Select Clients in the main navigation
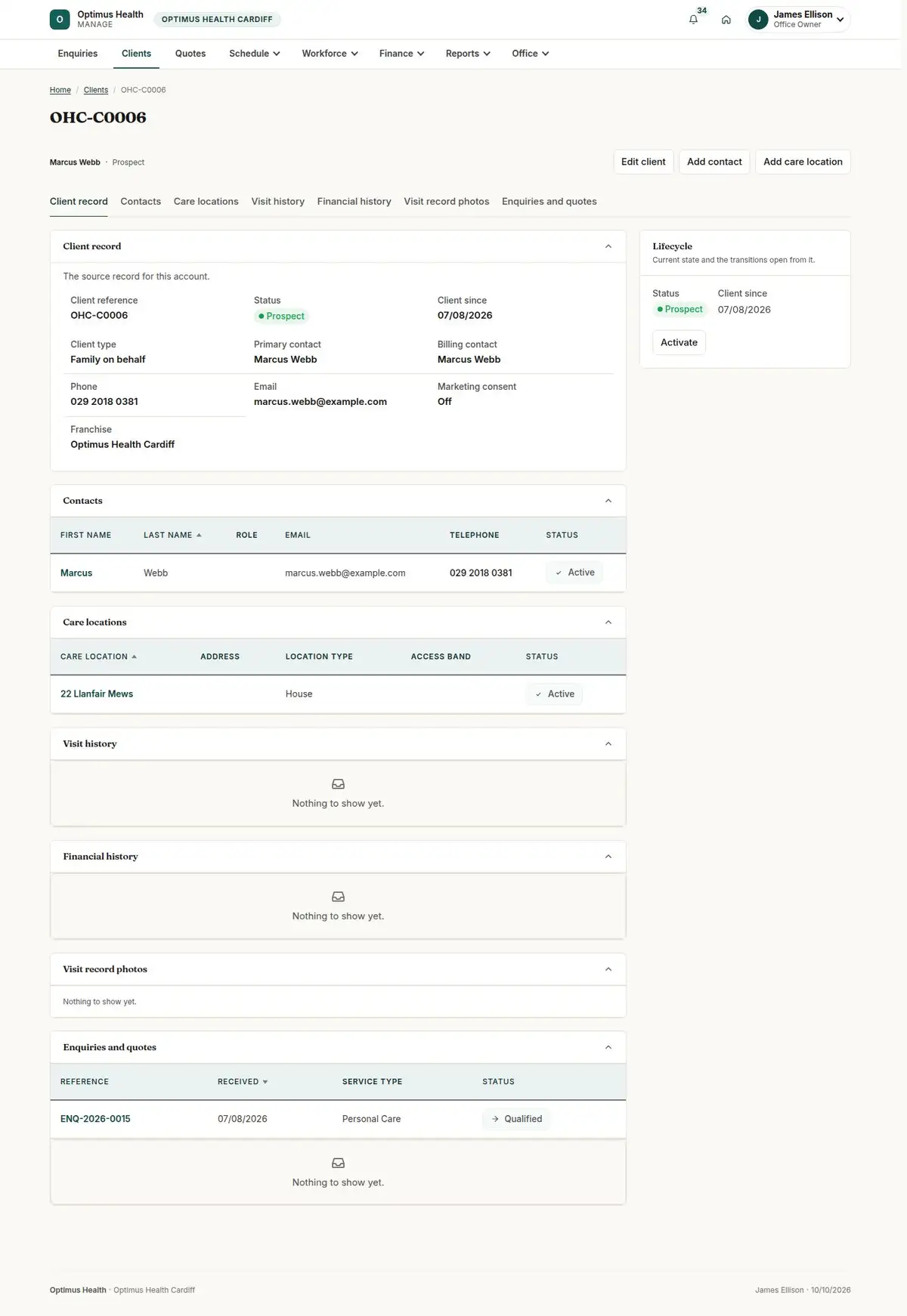The height and width of the screenshot is (1316, 907). 136,54
